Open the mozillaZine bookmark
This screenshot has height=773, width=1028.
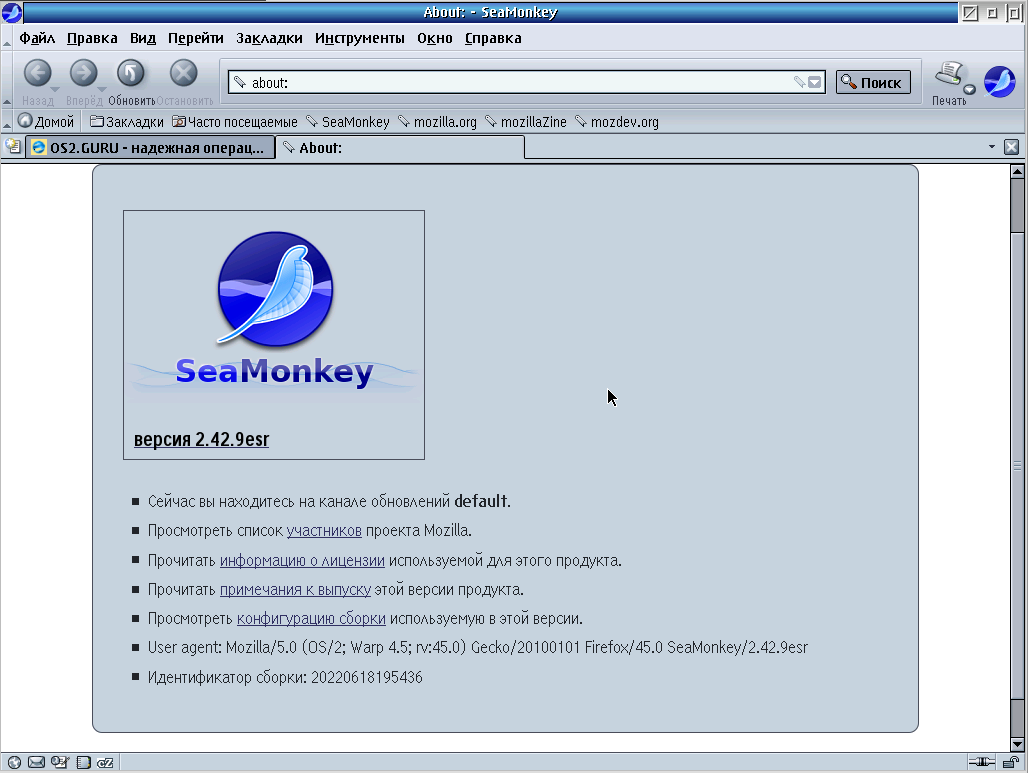526,122
